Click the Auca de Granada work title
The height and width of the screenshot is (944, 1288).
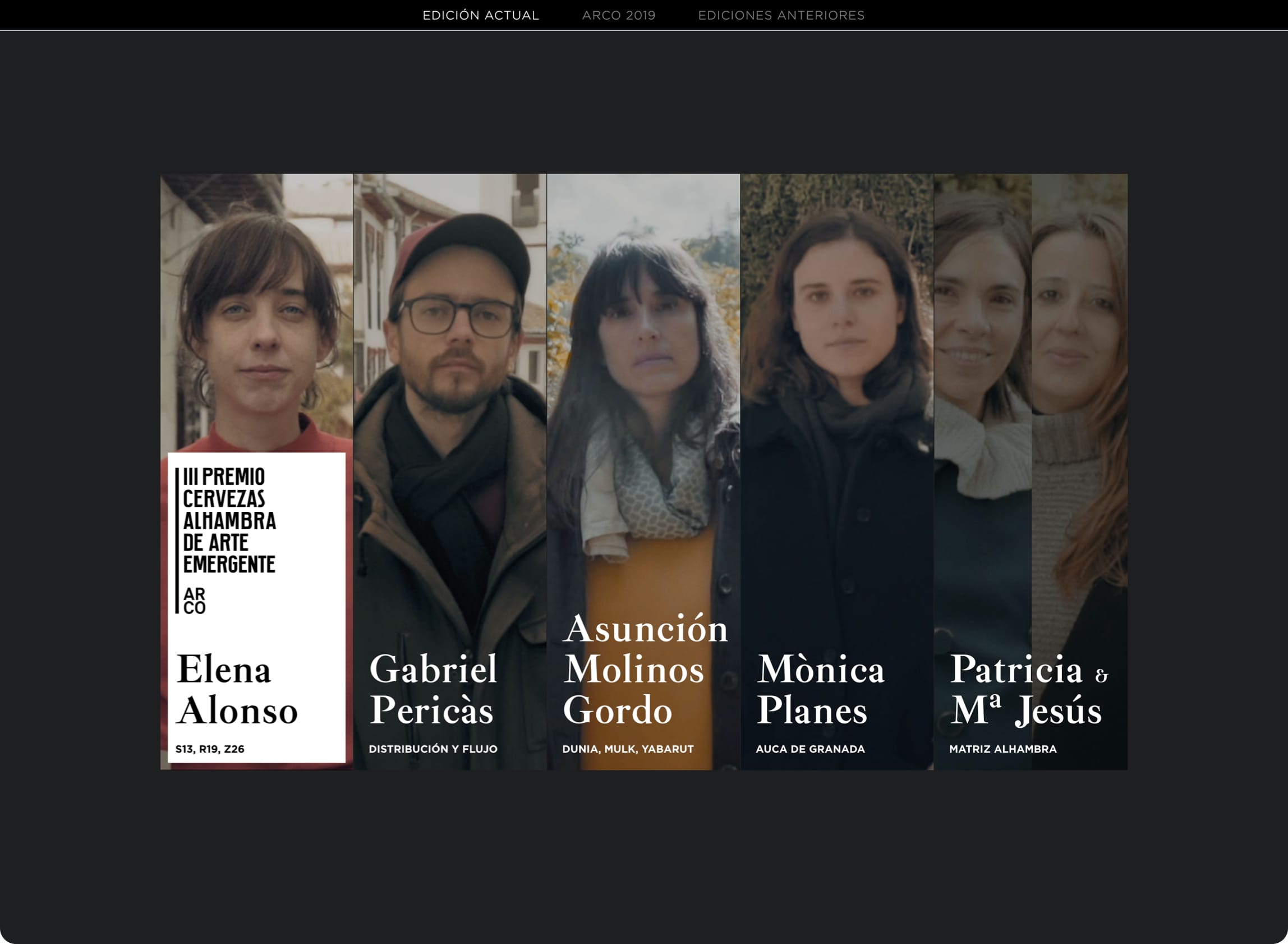point(810,749)
